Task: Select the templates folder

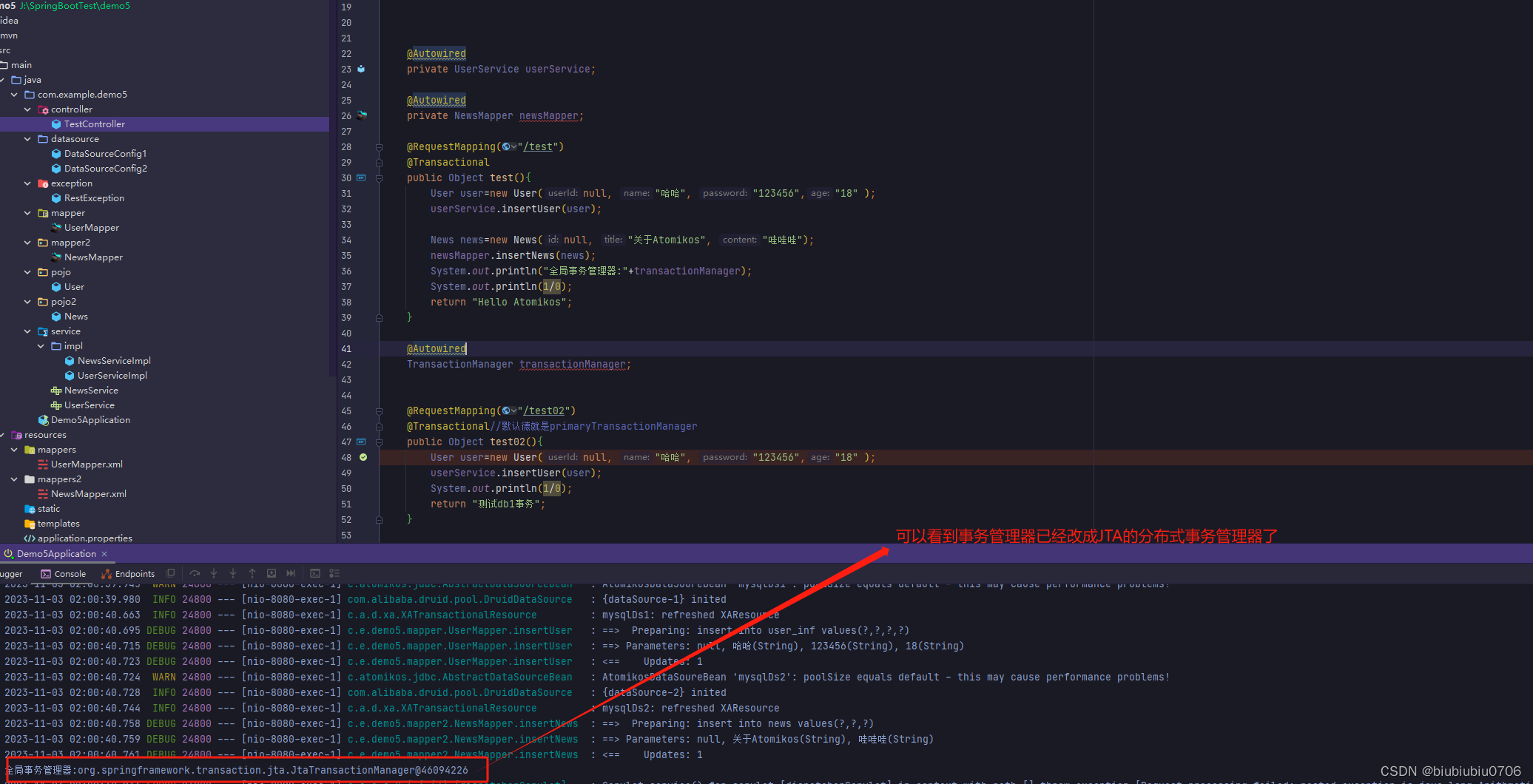Action: (58, 524)
